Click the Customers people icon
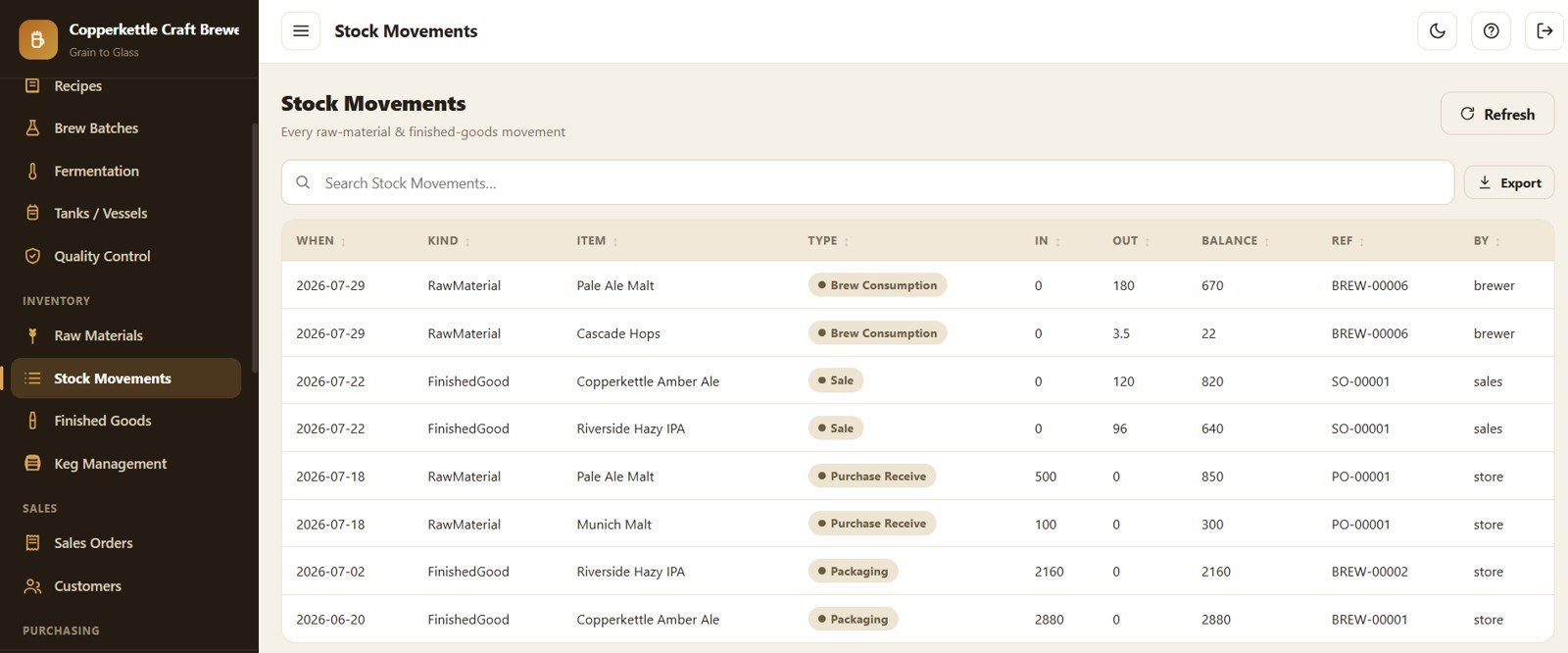The height and width of the screenshot is (653, 1568). [32, 586]
